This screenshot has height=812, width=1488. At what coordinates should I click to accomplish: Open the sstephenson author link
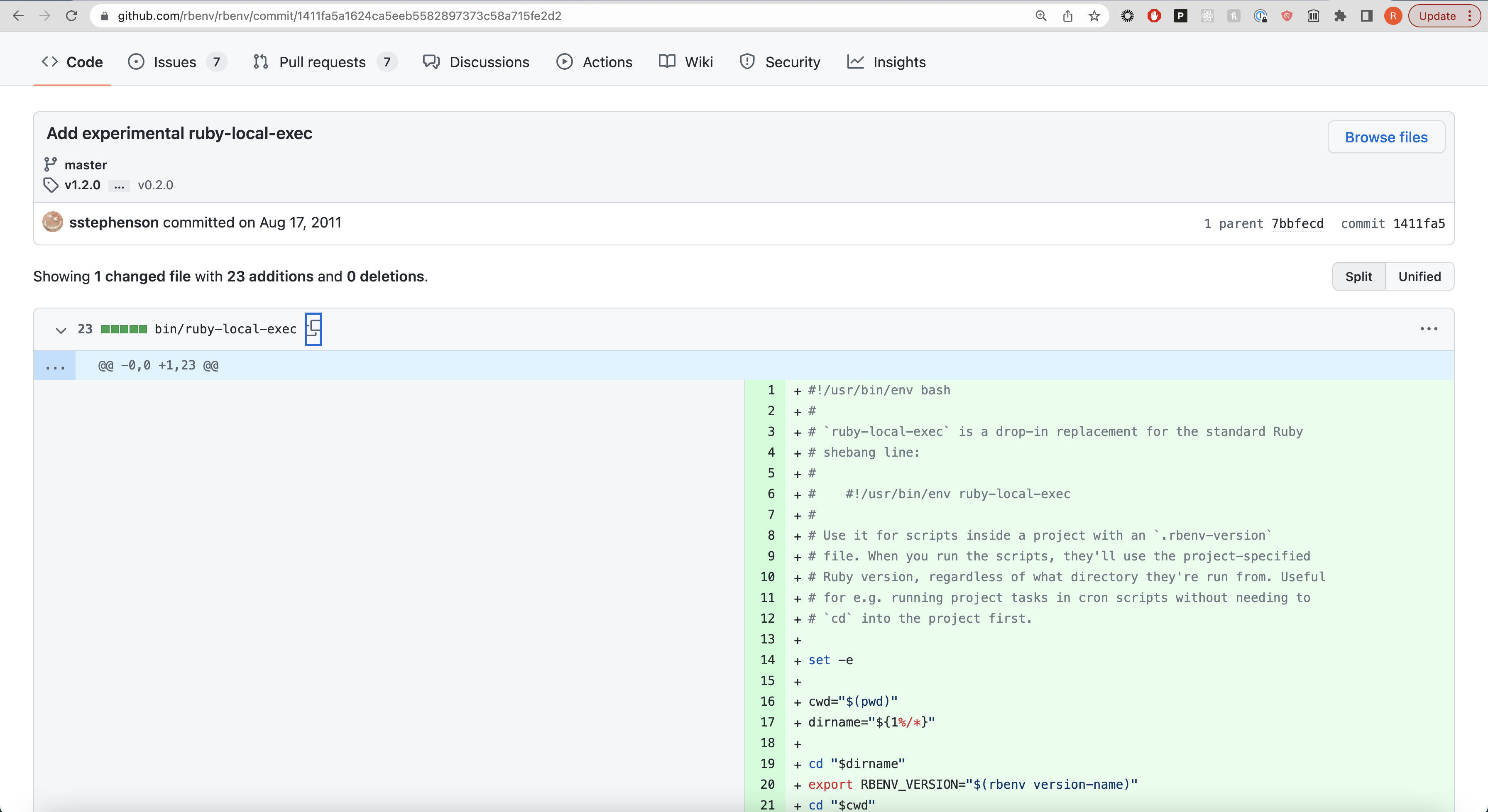pyautogui.click(x=114, y=223)
